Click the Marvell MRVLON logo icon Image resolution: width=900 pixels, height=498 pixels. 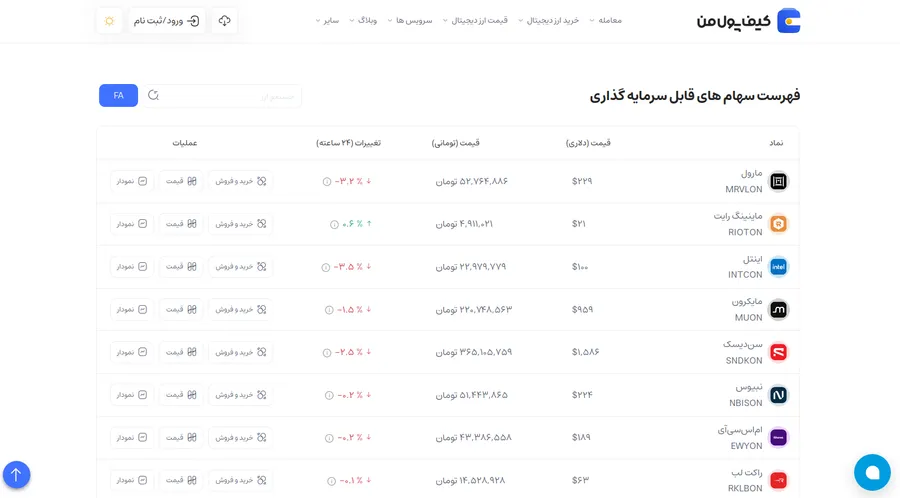pos(778,181)
